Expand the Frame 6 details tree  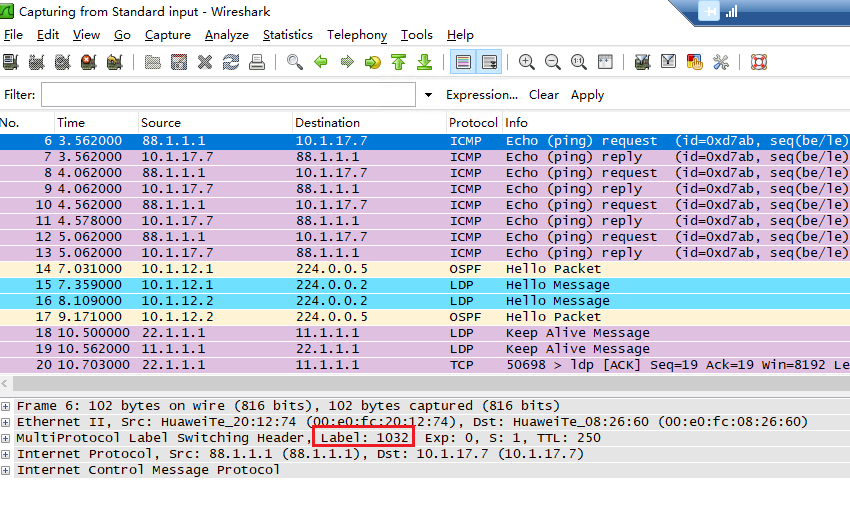click(x=5, y=406)
